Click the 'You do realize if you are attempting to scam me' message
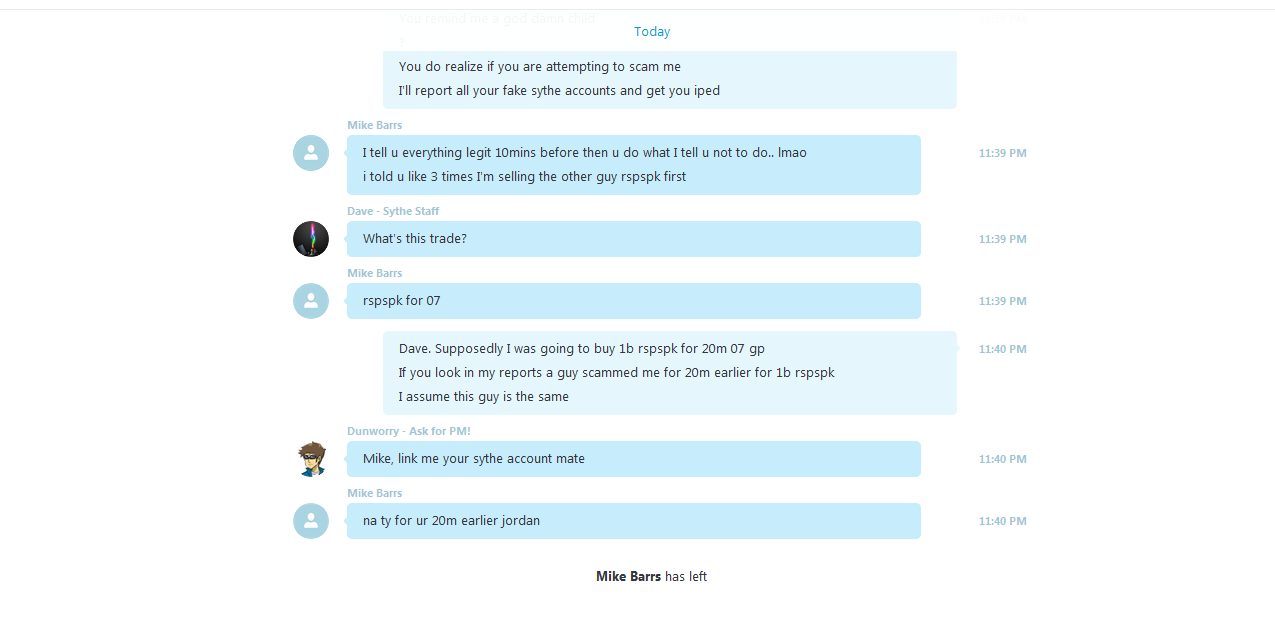Screen dimensions: 1275x620 [x=540, y=67]
